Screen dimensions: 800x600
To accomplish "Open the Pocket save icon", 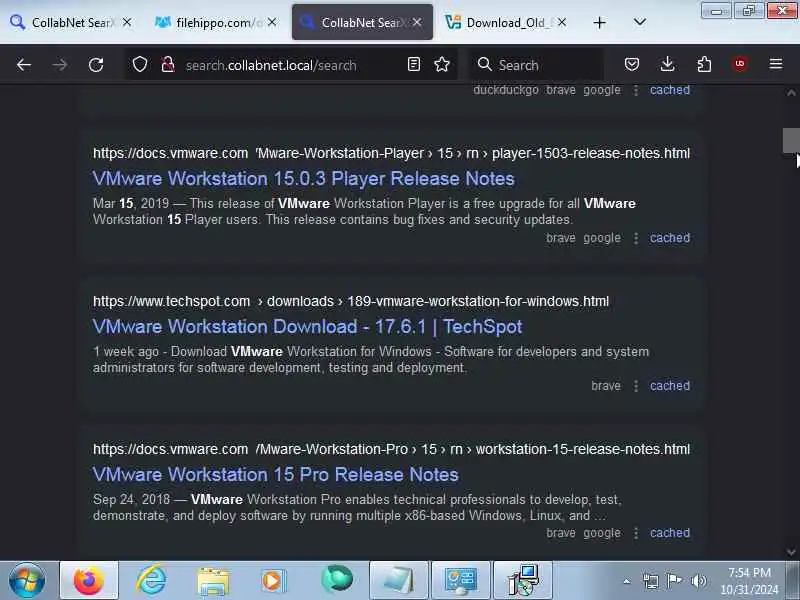I will (632, 64).
